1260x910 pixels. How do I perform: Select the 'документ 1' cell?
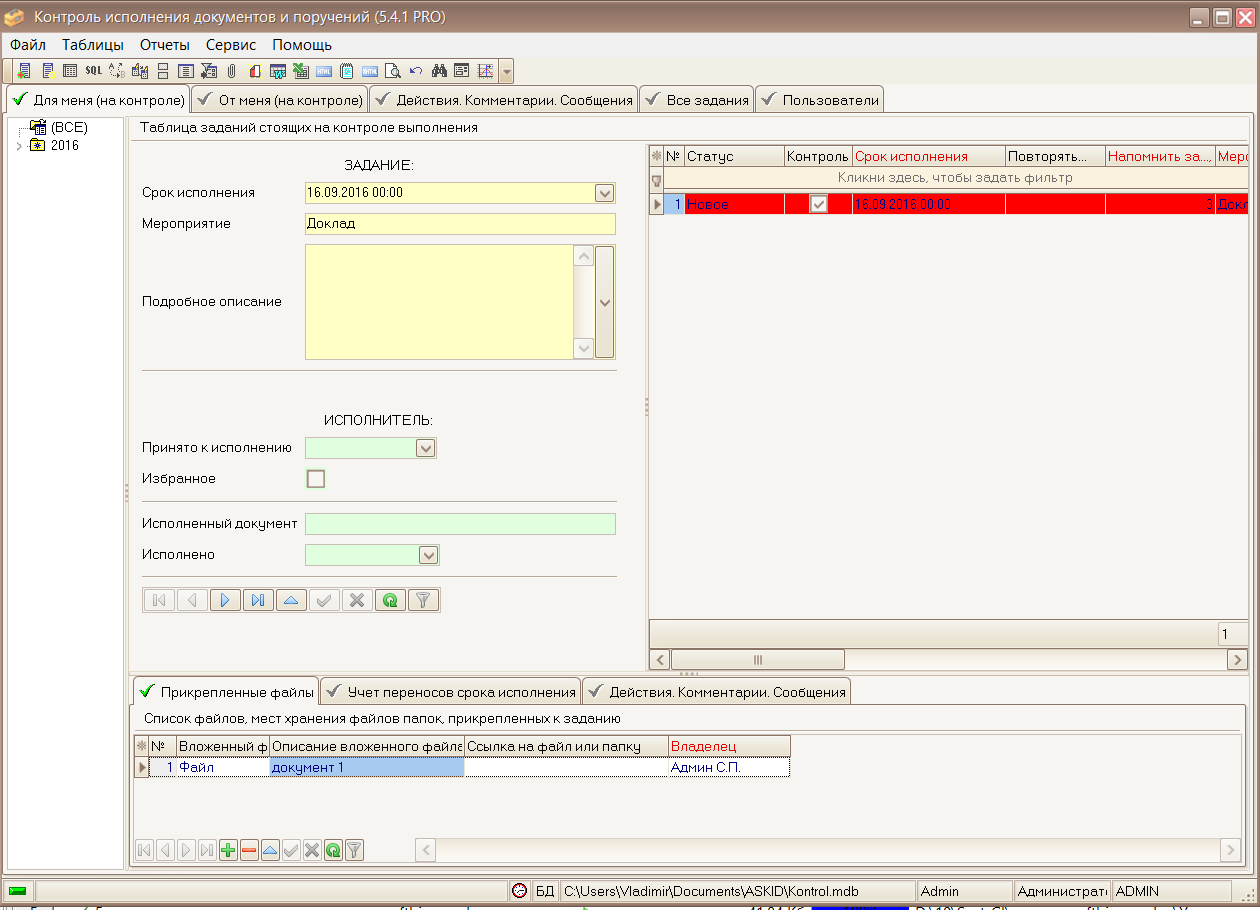[x=367, y=767]
